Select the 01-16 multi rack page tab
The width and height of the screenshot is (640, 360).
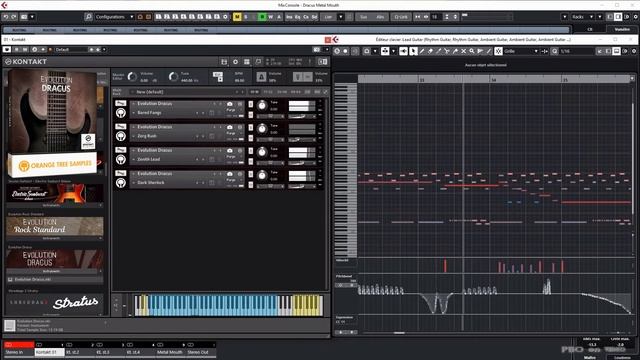254,92
